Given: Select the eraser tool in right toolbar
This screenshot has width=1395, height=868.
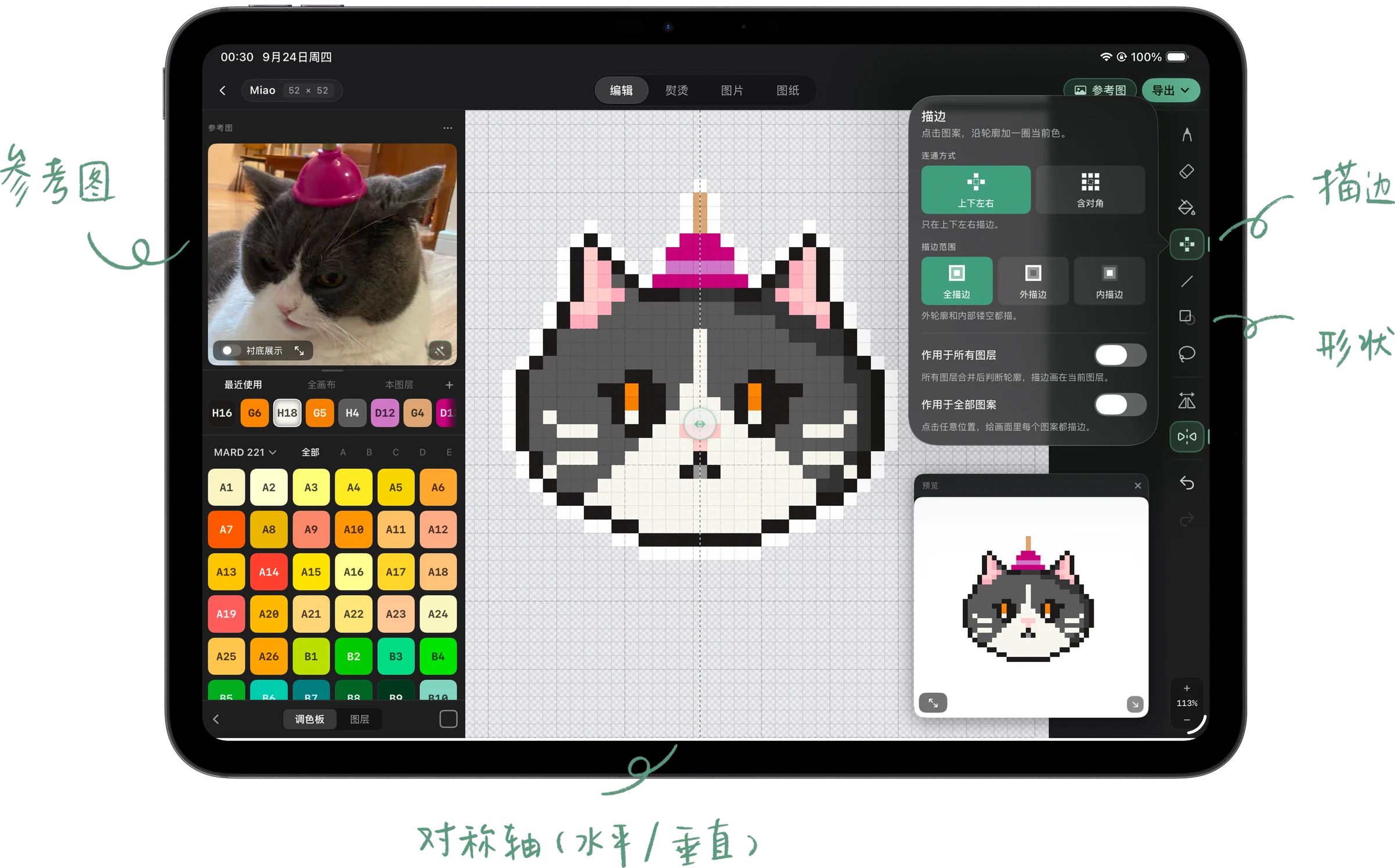Looking at the screenshot, I should [x=1186, y=172].
